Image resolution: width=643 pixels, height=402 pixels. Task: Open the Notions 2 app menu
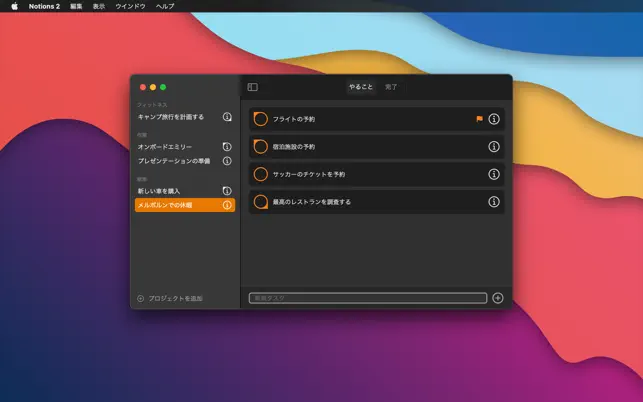coord(44,6)
